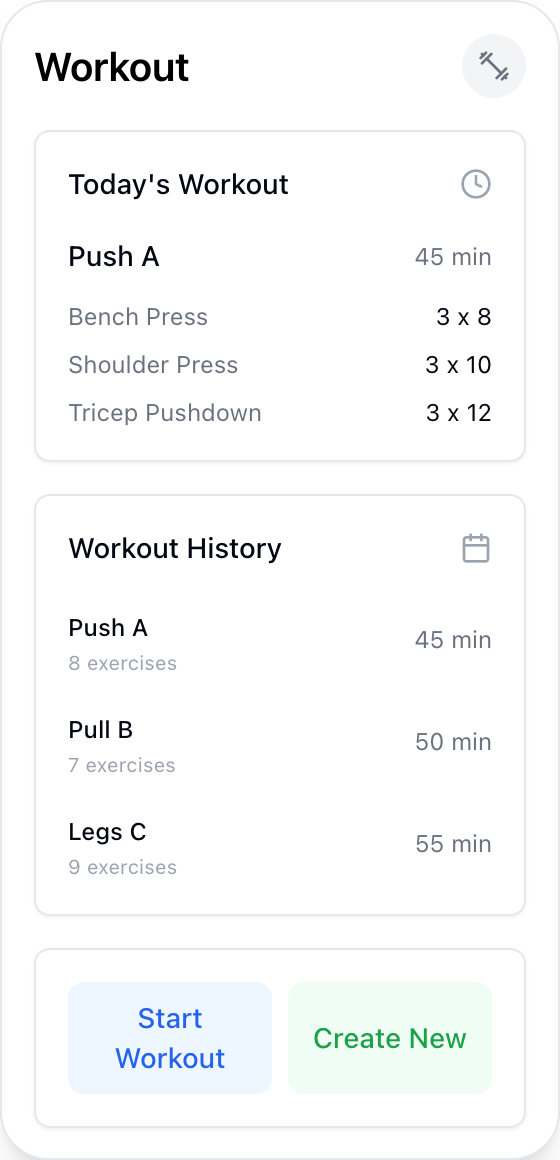Screen dimensions: 560x1160
Task: Click the 50 min duration for Pull B
Action: [453, 742]
